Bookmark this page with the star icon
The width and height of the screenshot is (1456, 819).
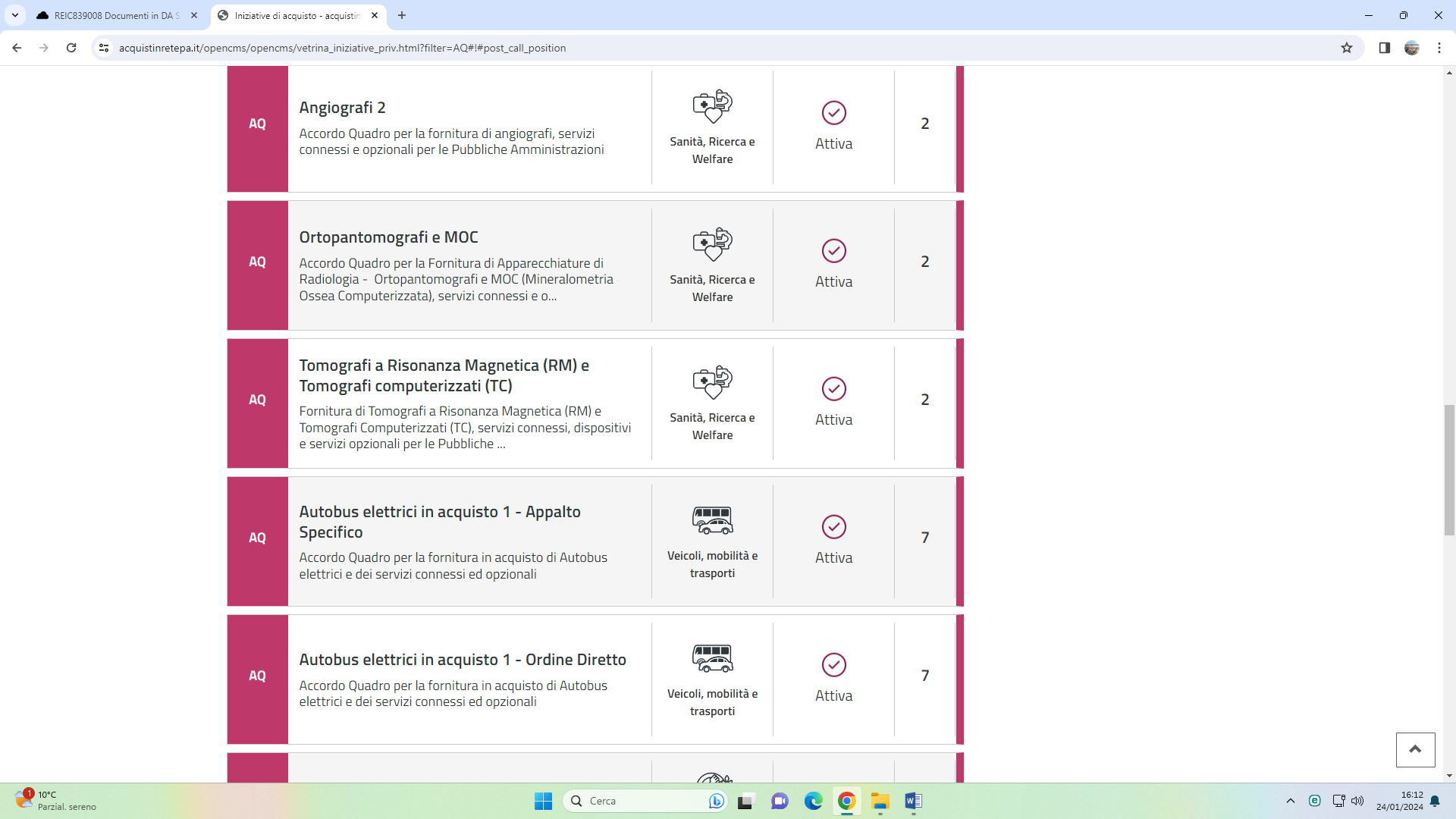[1347, 48]
